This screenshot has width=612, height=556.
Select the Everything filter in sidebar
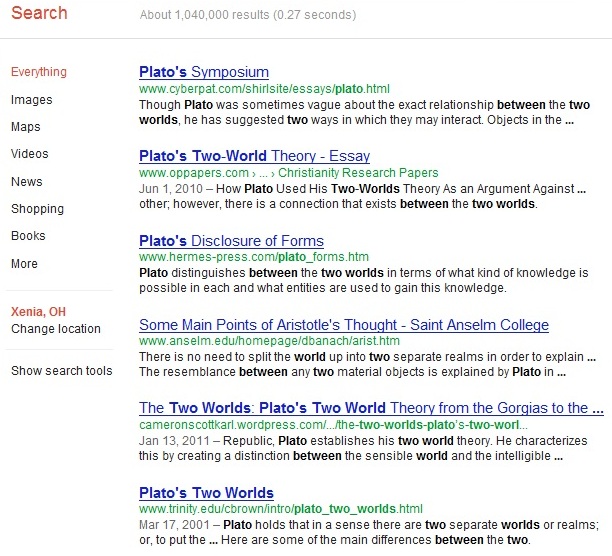39,72
